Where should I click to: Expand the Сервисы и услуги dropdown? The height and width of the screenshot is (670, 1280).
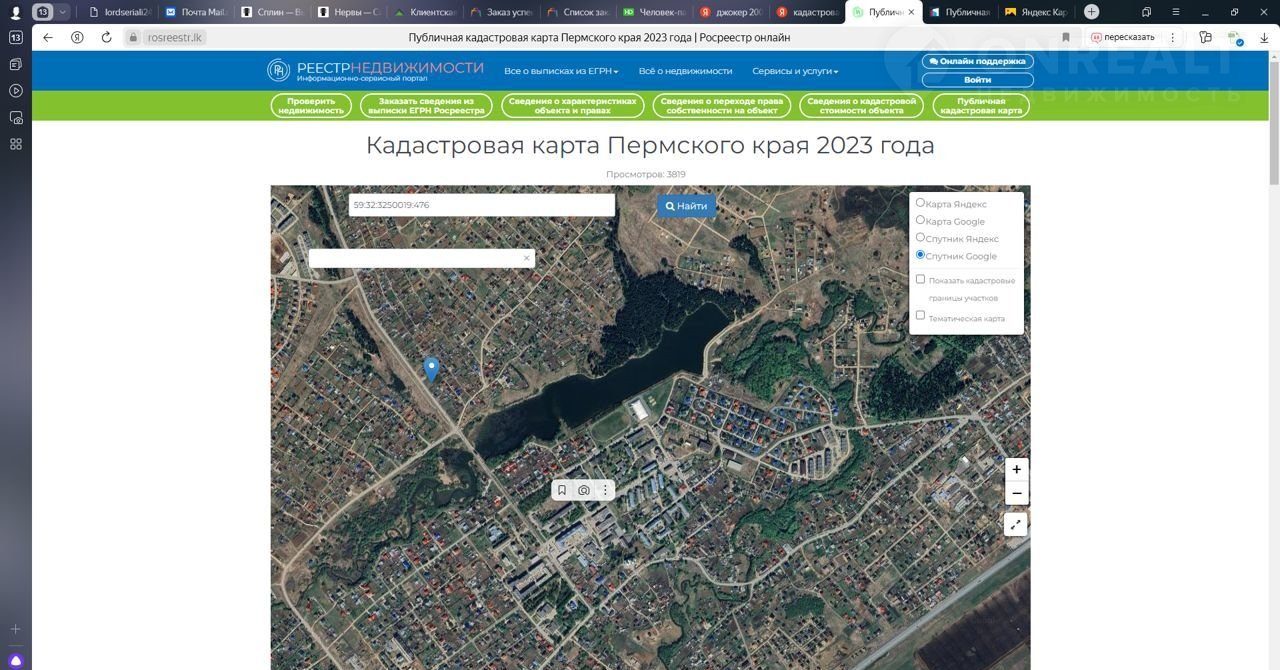795,71
